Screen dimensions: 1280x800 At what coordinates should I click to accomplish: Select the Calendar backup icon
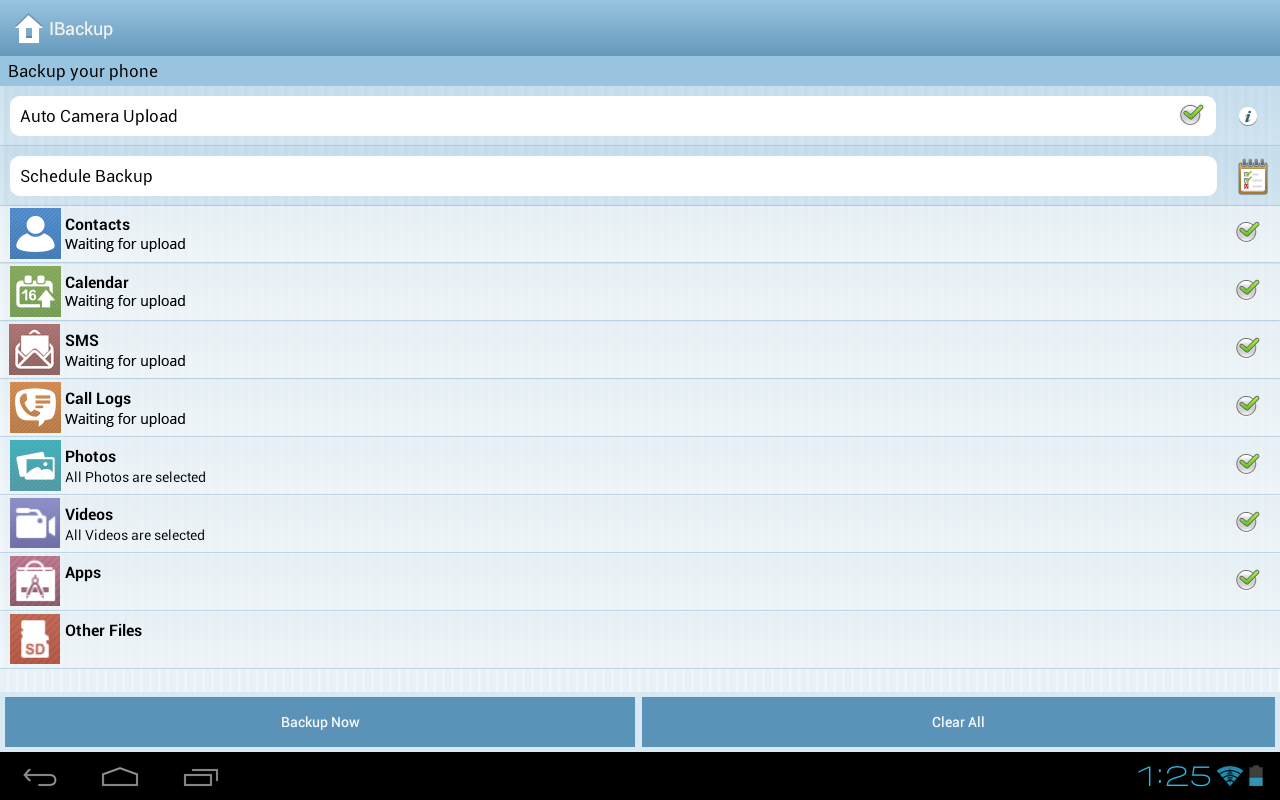pyautogui.click(x=35, y=291)
